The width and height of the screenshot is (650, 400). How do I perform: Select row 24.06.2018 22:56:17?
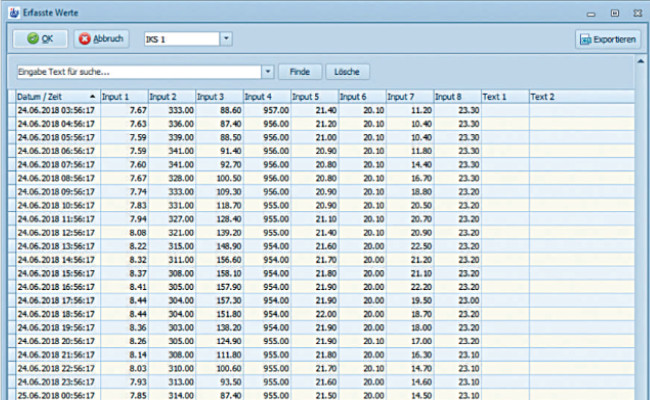pos(321,368)
